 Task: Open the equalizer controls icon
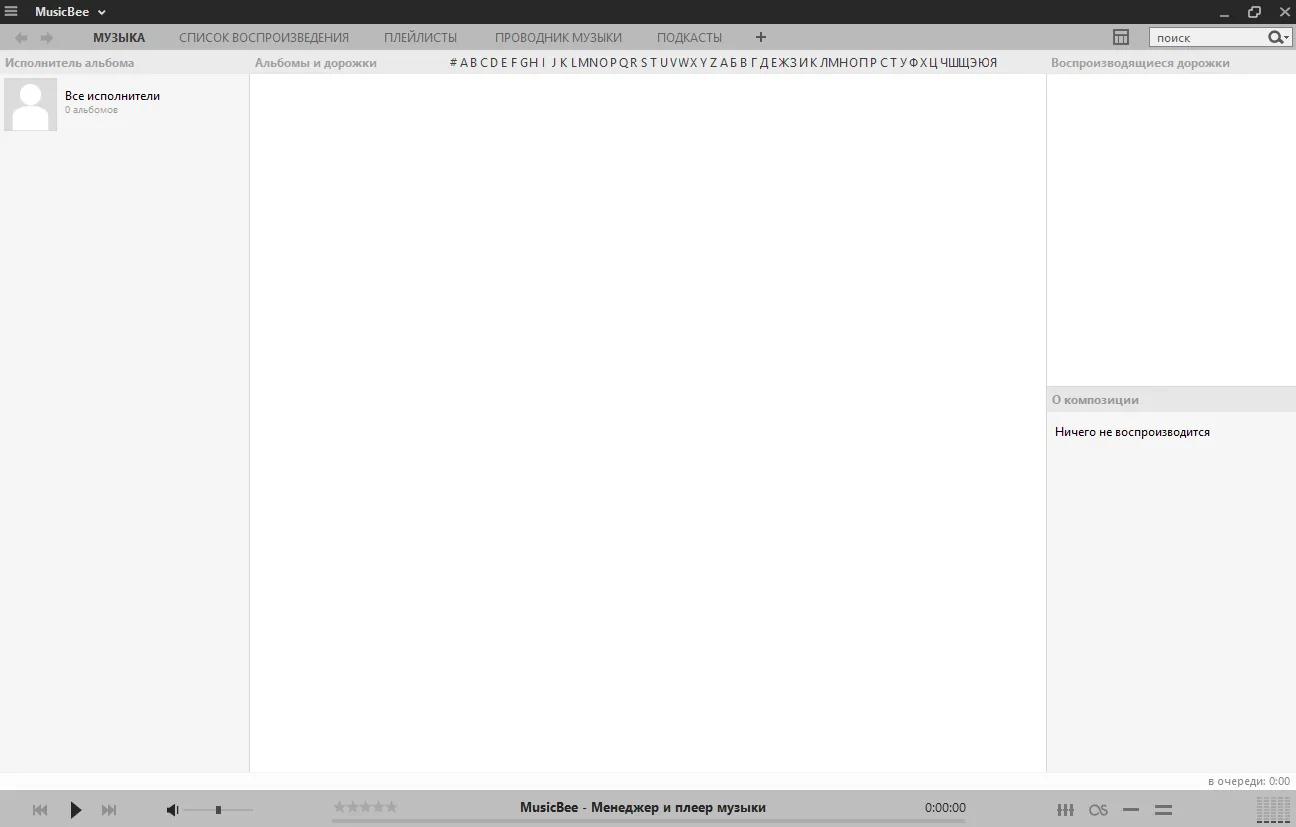1066,810
